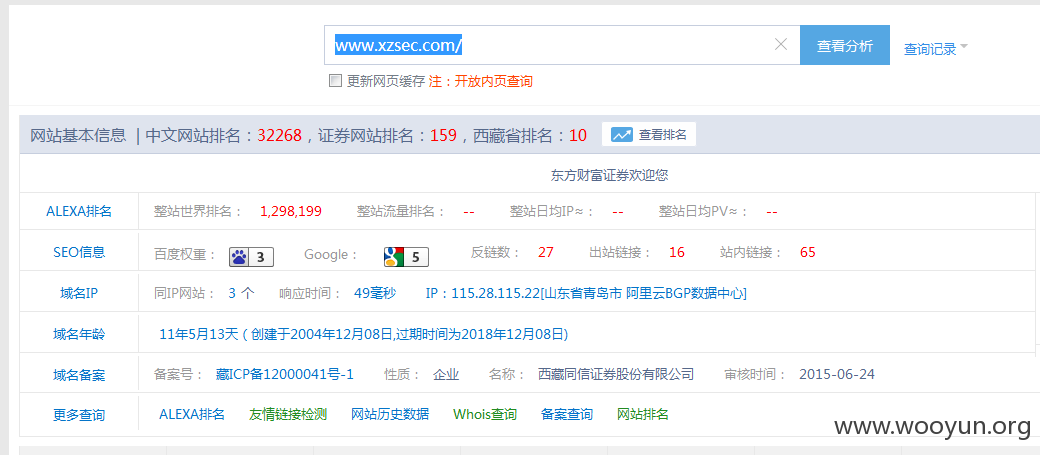Open the 更多查询 row label

click(79, 415)
